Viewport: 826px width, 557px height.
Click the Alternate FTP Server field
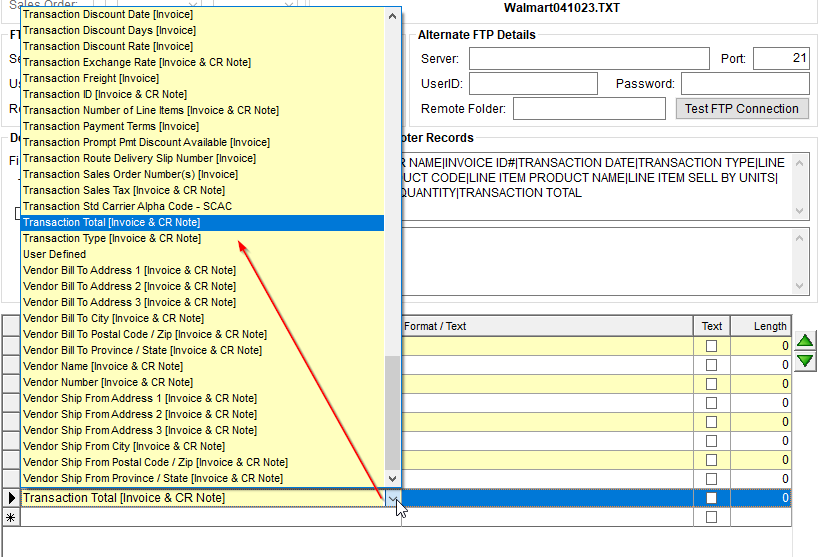[x=589, y=58]
